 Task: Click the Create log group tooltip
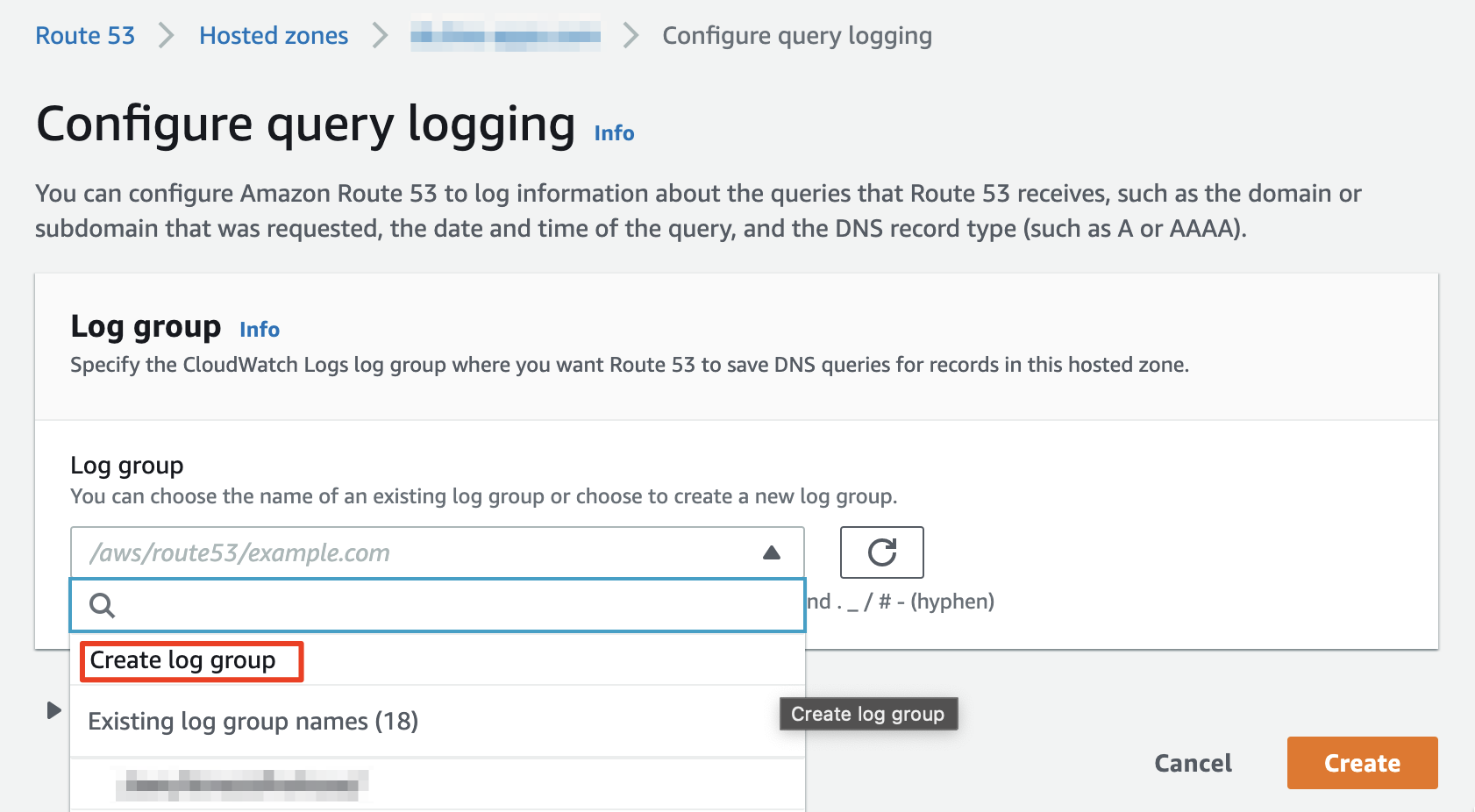[868, 714]
